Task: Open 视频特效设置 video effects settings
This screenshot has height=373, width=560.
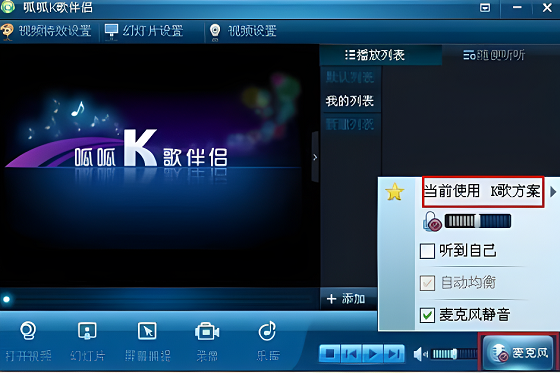Action: 46,31
